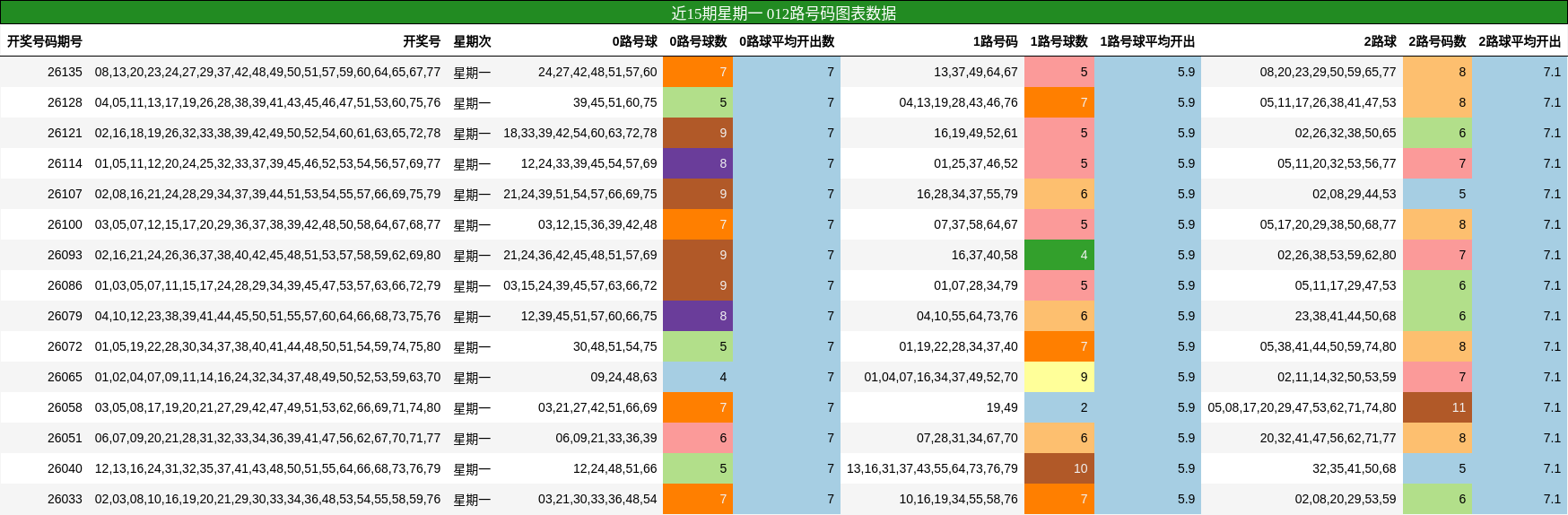The image size is (1568, 515).
Task: Click 7.1 average cell in row 26135
Action: click(1520, 72)
